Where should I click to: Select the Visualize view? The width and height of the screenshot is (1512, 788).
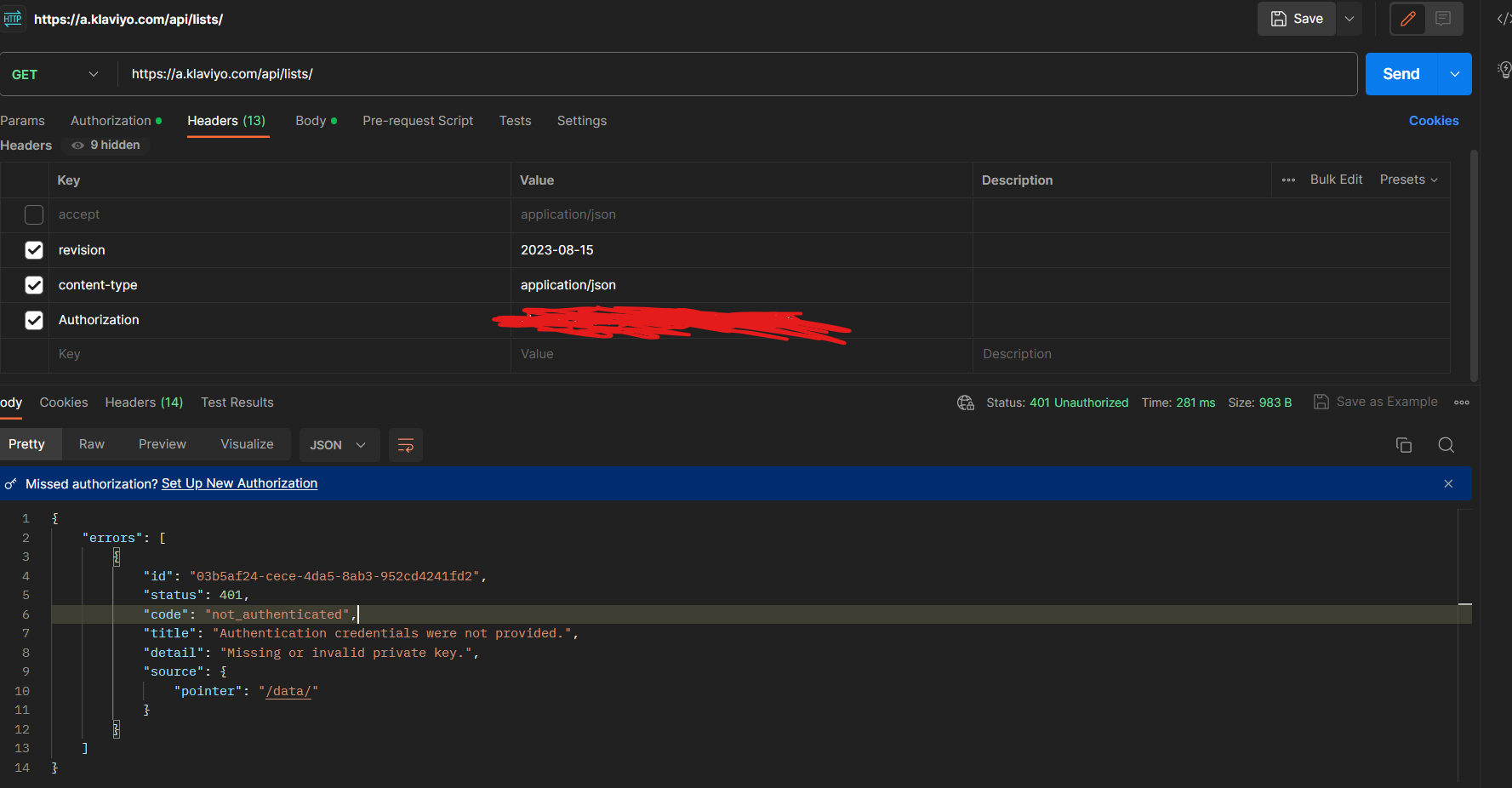248,444
